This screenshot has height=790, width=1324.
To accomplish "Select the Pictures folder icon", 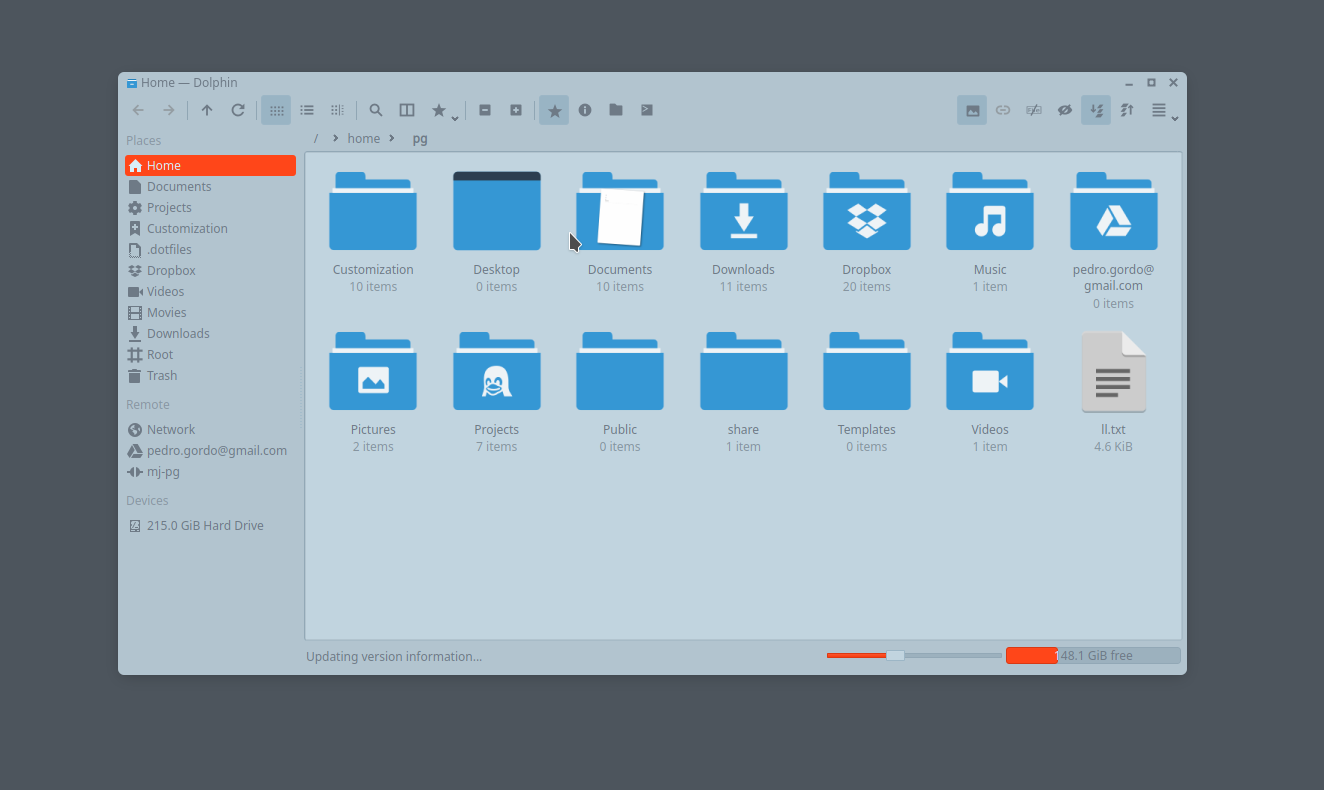I will tap(373, 371).
